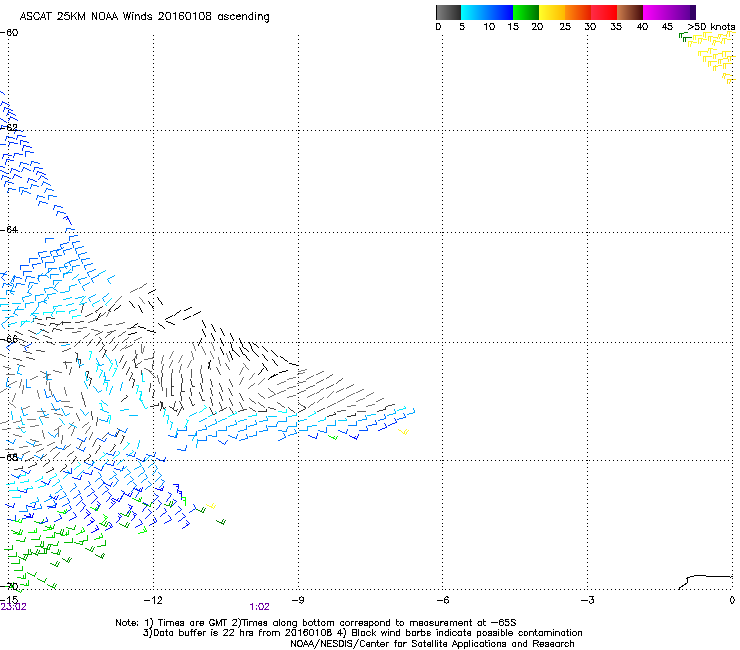This screenshot has width=740, height=650.
Task: Click the purple "23:02" time stamp
Action: point(14,607)
